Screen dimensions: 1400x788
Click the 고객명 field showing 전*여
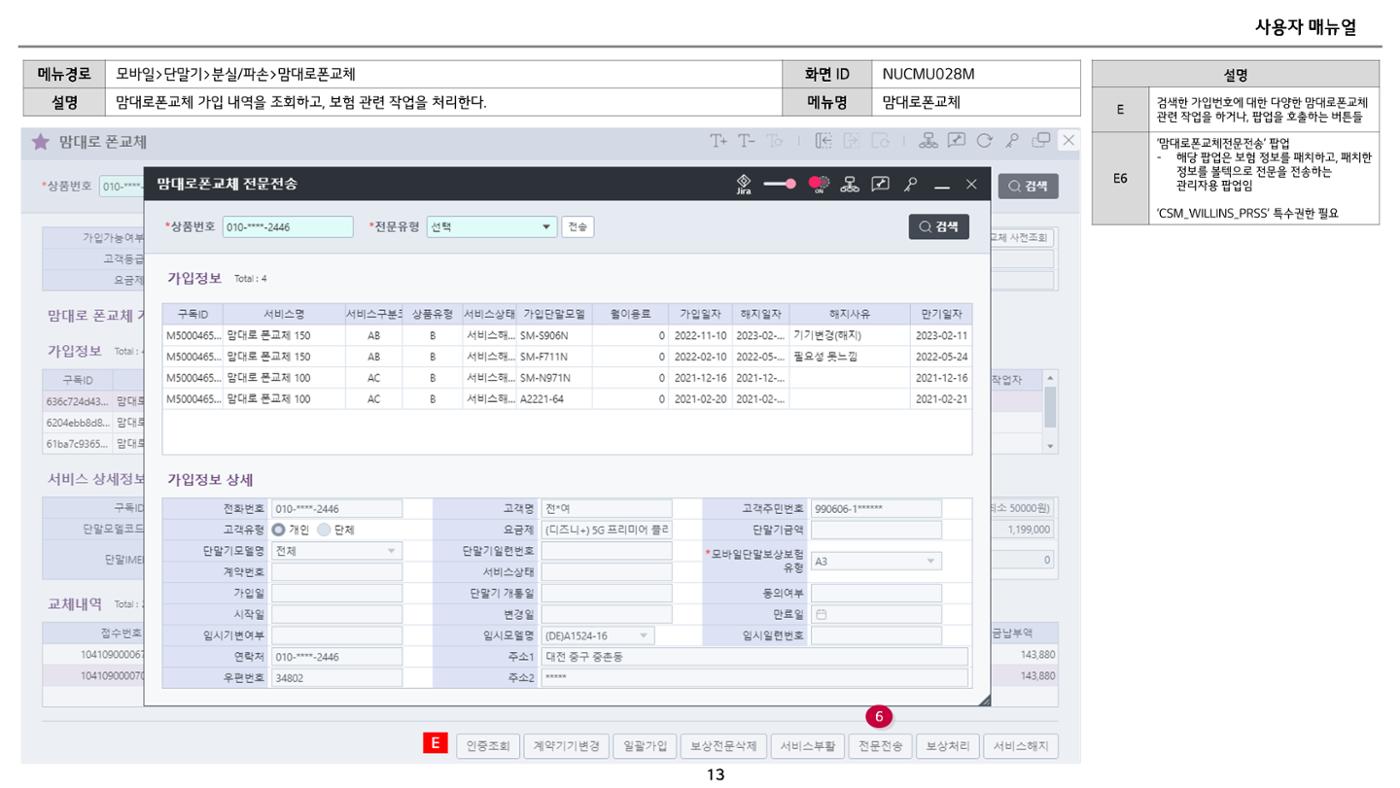(606, 508)
